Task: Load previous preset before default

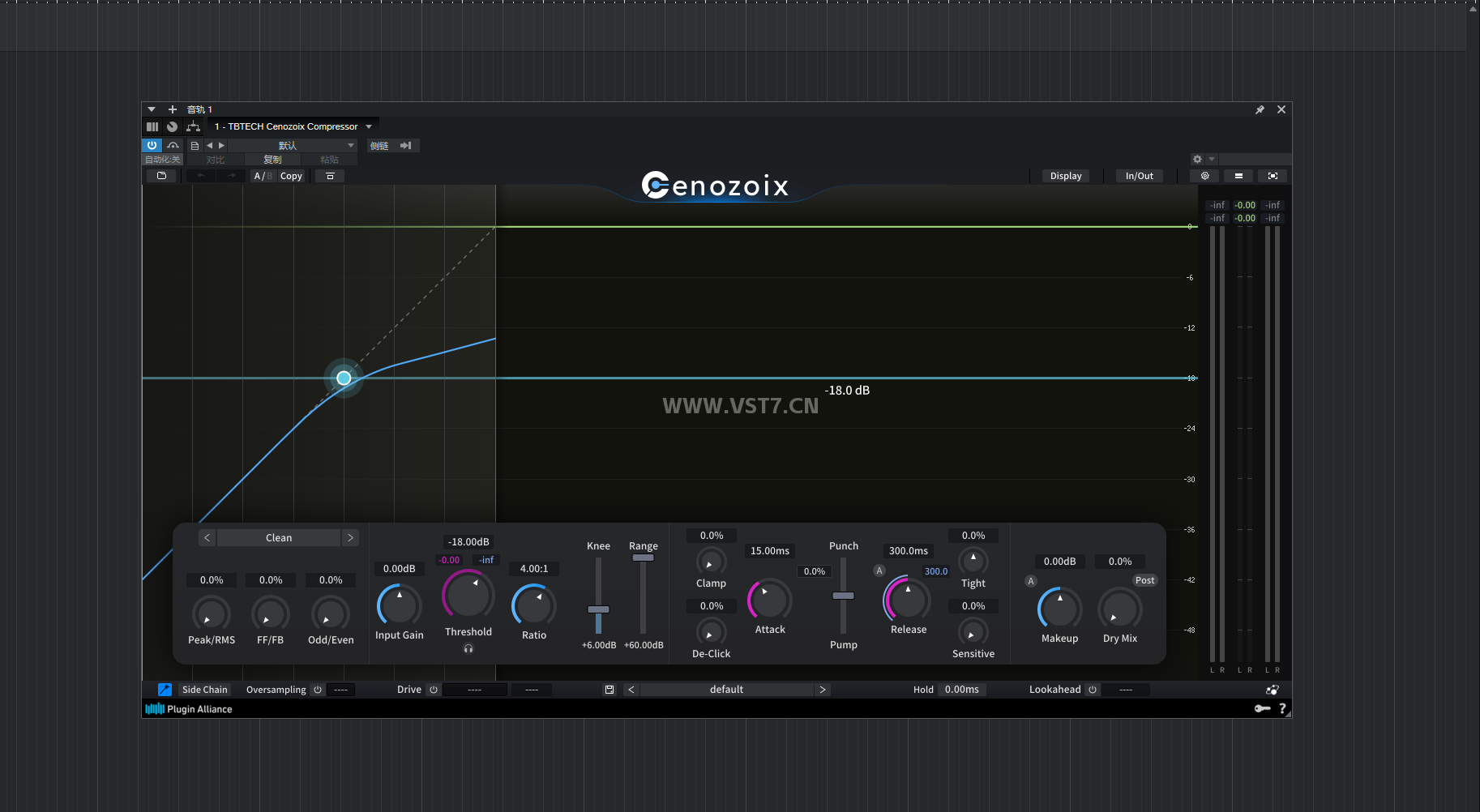Action: coord(631,690)
